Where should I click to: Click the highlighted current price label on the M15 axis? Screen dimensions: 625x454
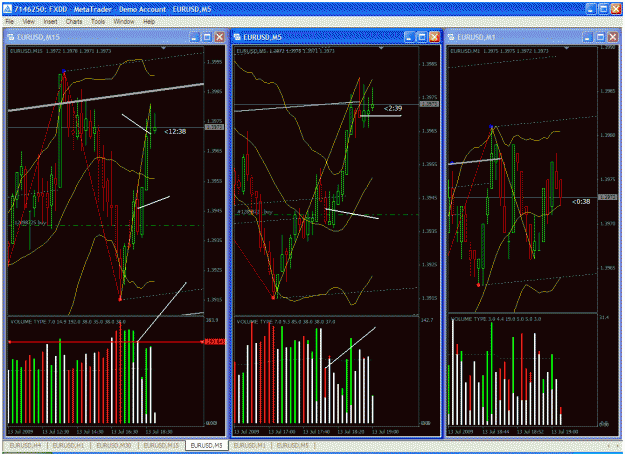214,127
